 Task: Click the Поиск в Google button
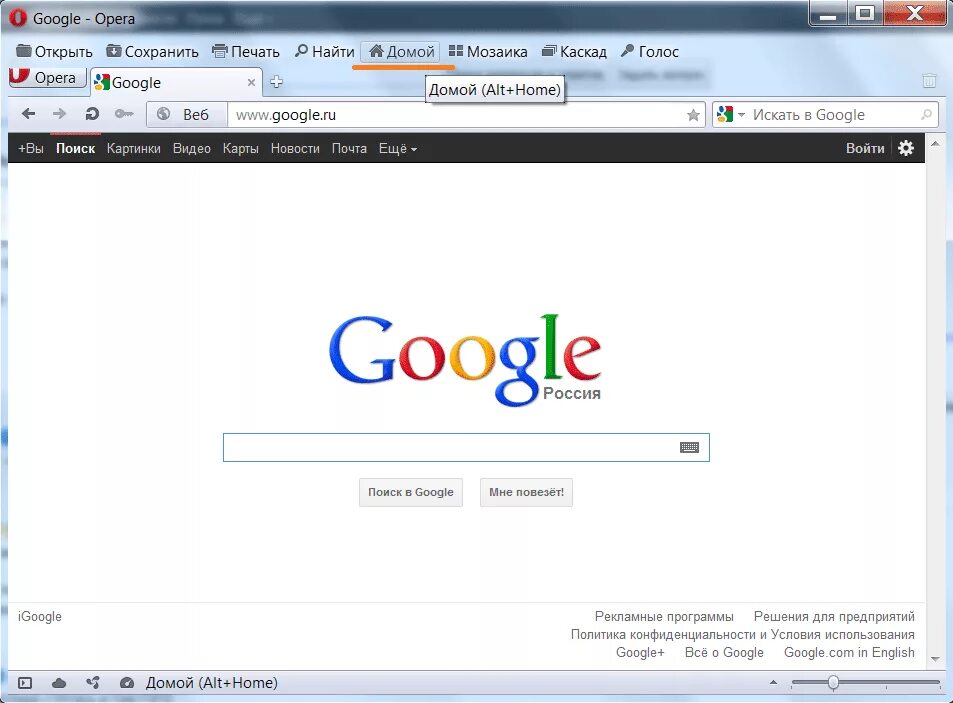click(411, 492)
